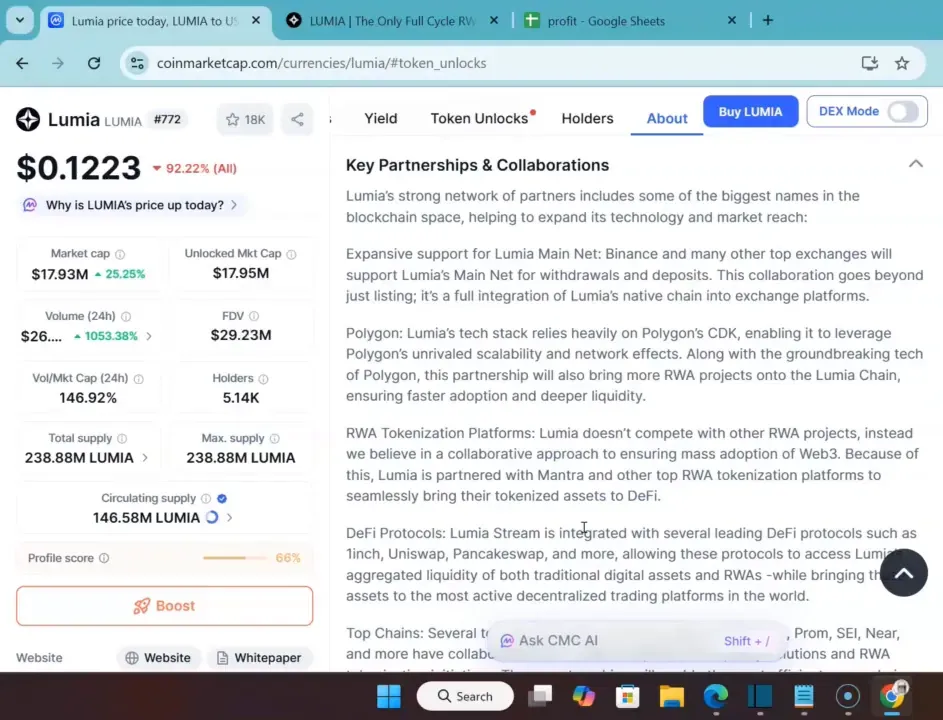Switch to the Holders tab
This screenshot has width=943, height=720.
587,118
